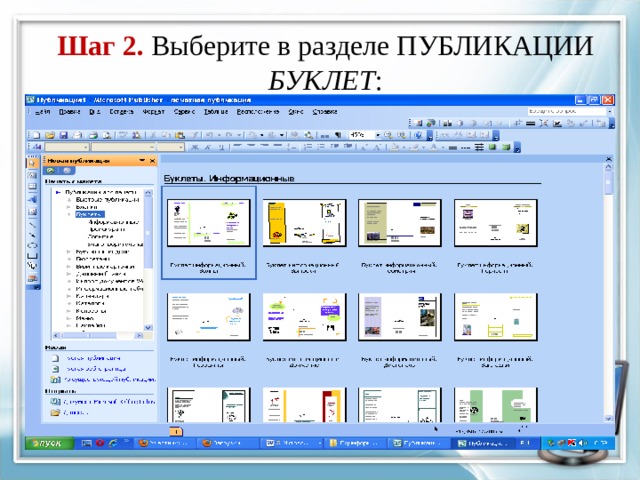Save the publication with the floppy icon
Screen dimensions: 640x480
[63, 135]
